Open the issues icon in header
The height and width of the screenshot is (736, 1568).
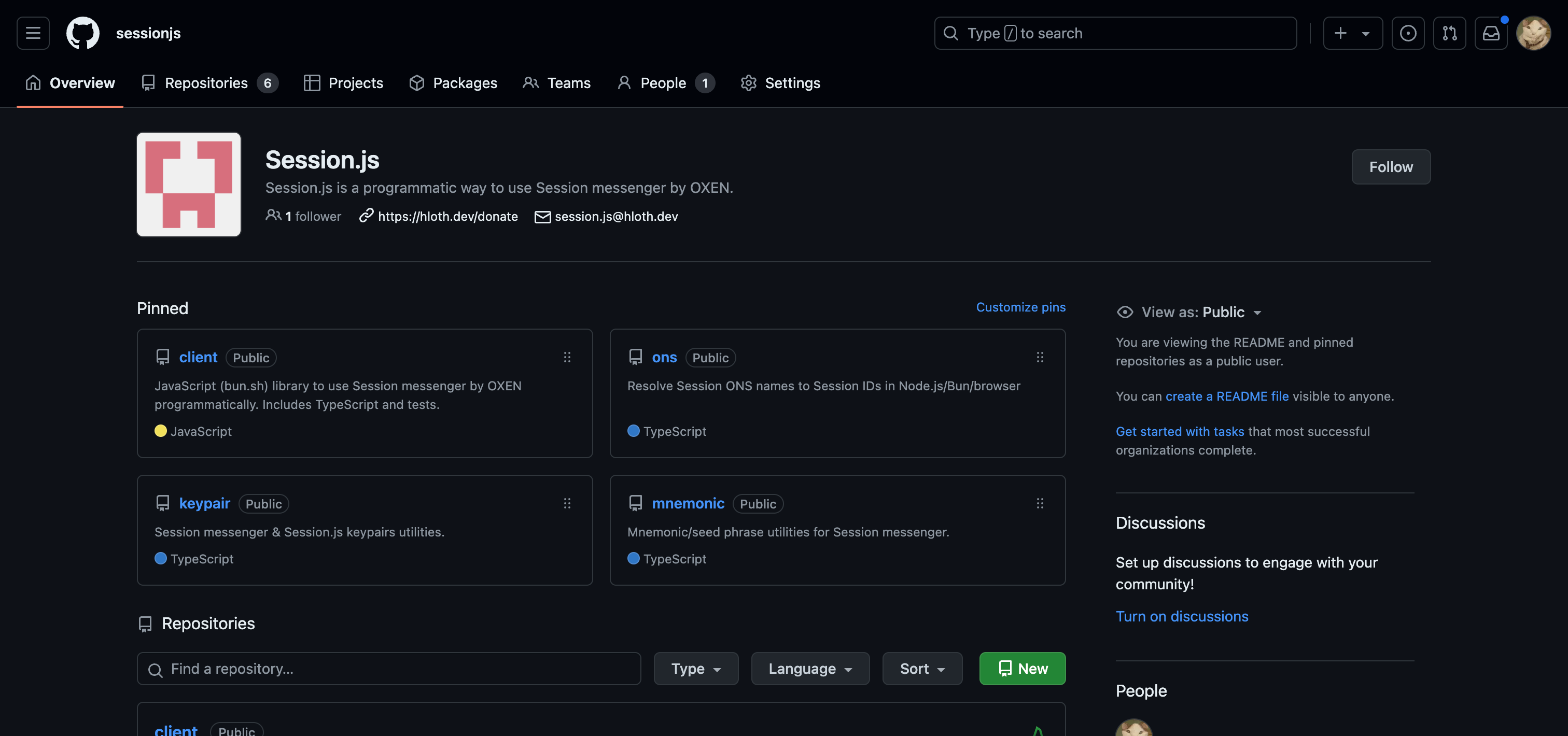pyautogui.click(x=1407, y=33)
